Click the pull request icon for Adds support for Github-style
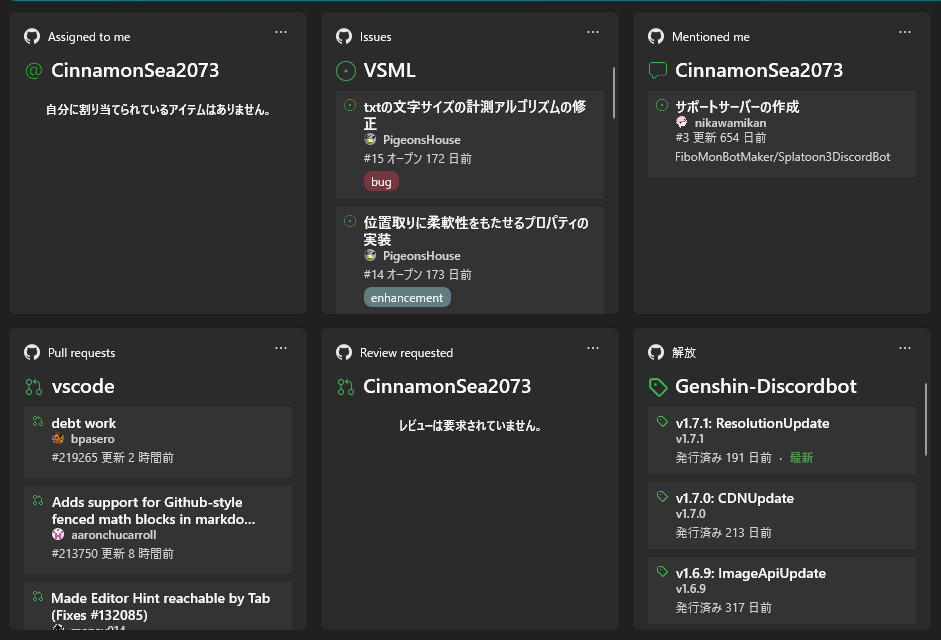941x640 pixels. click(38, 500)
